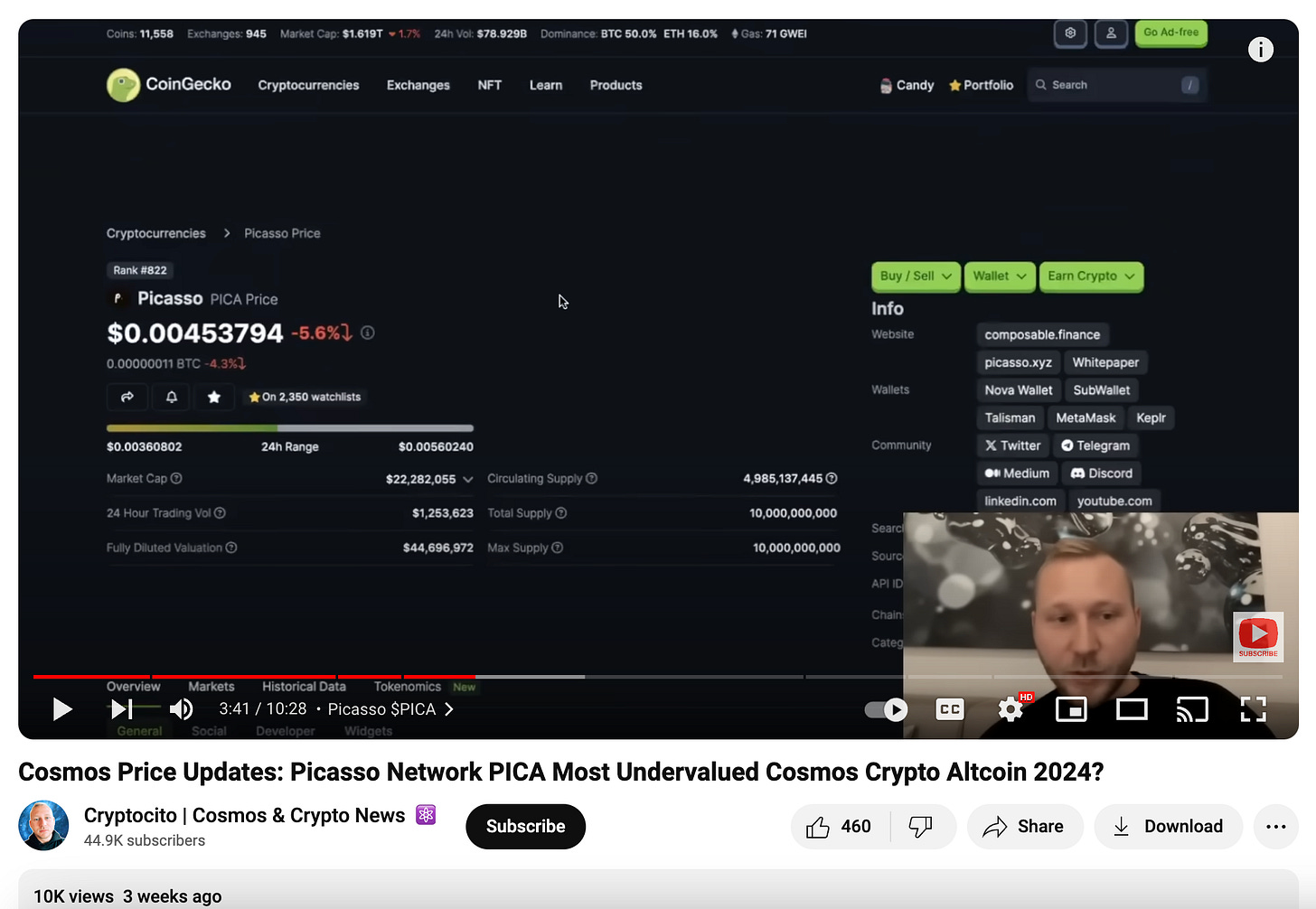Open the Buy / Sell dropdown
This screenshot has width=1316, height=909.
coord(916,276)
